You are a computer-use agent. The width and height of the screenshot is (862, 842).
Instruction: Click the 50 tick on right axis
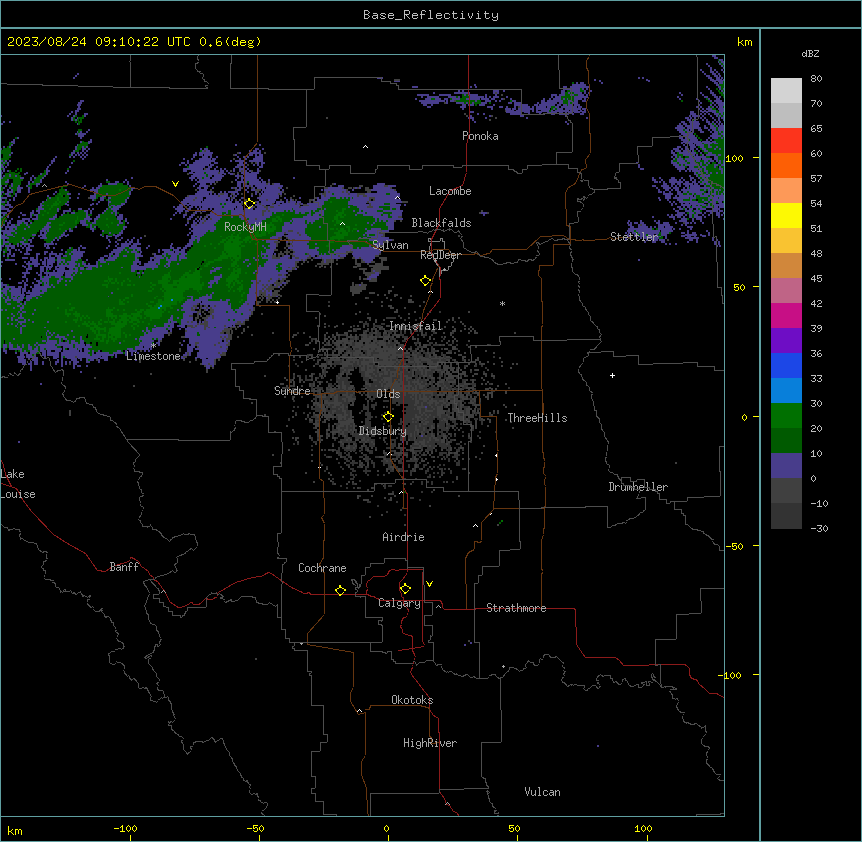(739, 287)
